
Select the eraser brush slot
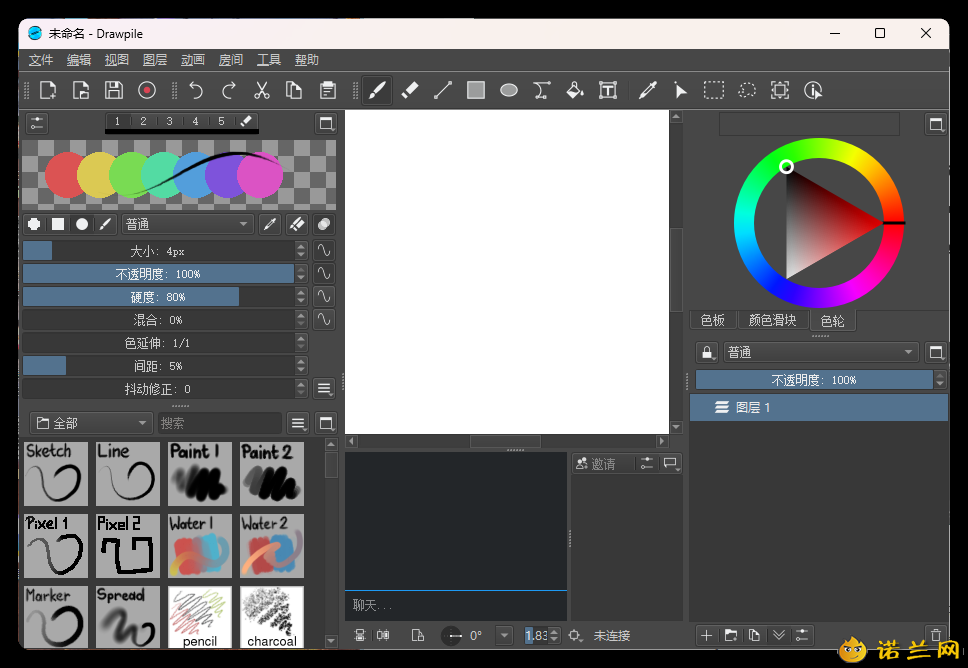point(246,121)
